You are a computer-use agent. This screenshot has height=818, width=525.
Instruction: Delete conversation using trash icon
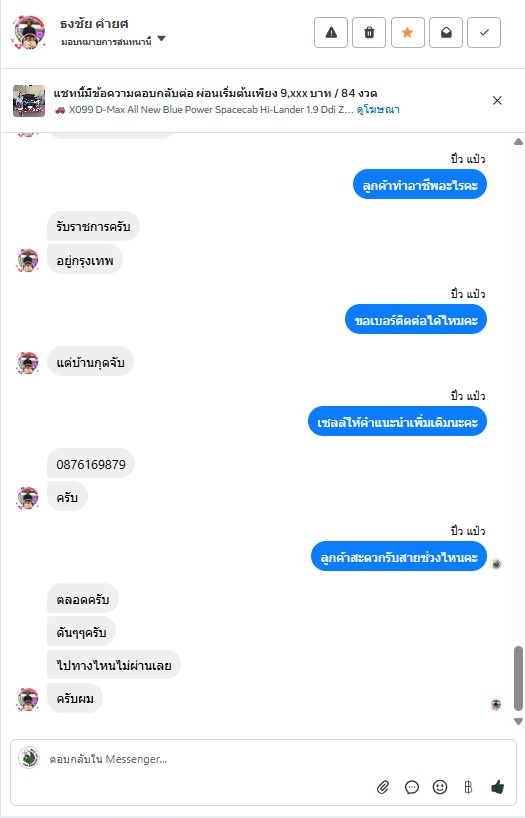pos(369,32)
